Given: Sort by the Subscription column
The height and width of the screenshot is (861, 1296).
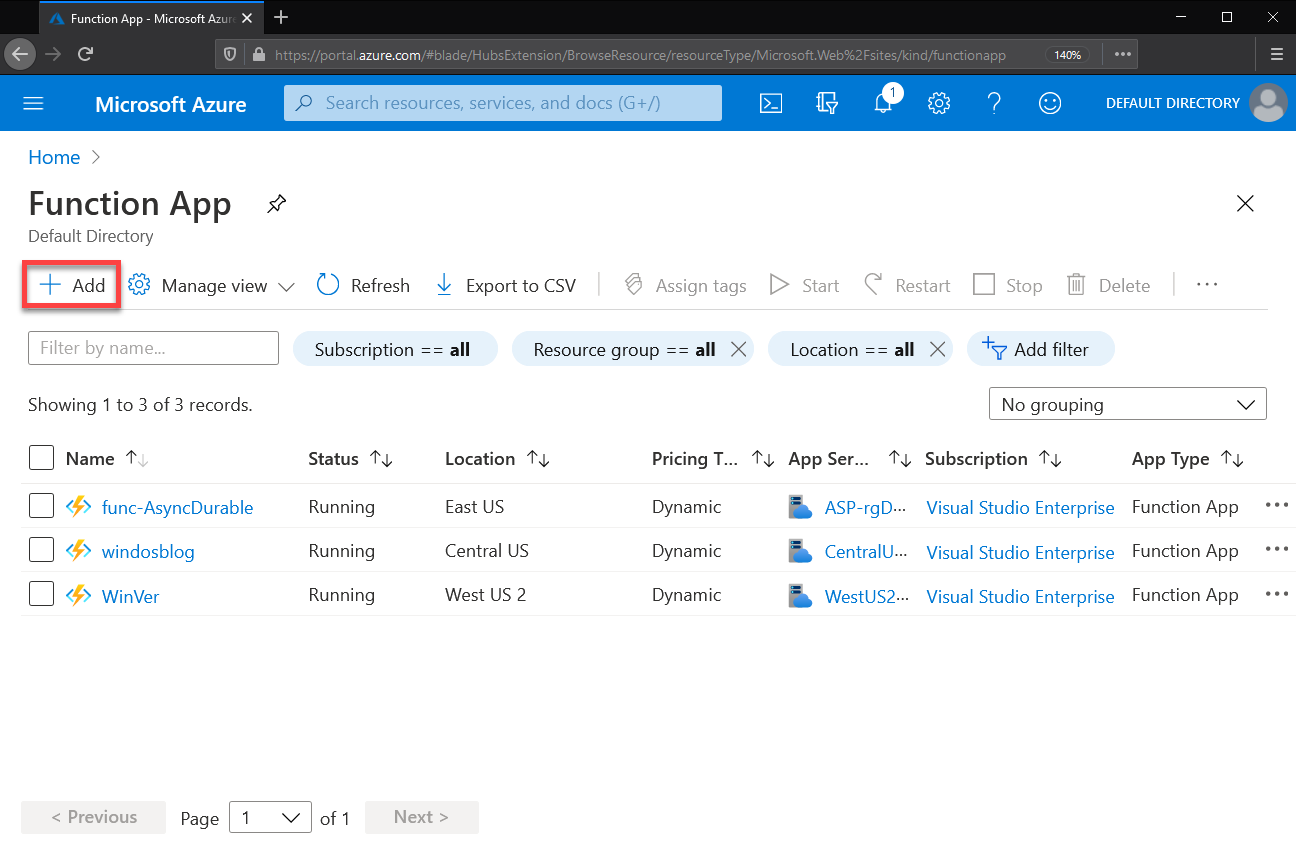Looking at the screenshot, I should click(x=994, y=458).
